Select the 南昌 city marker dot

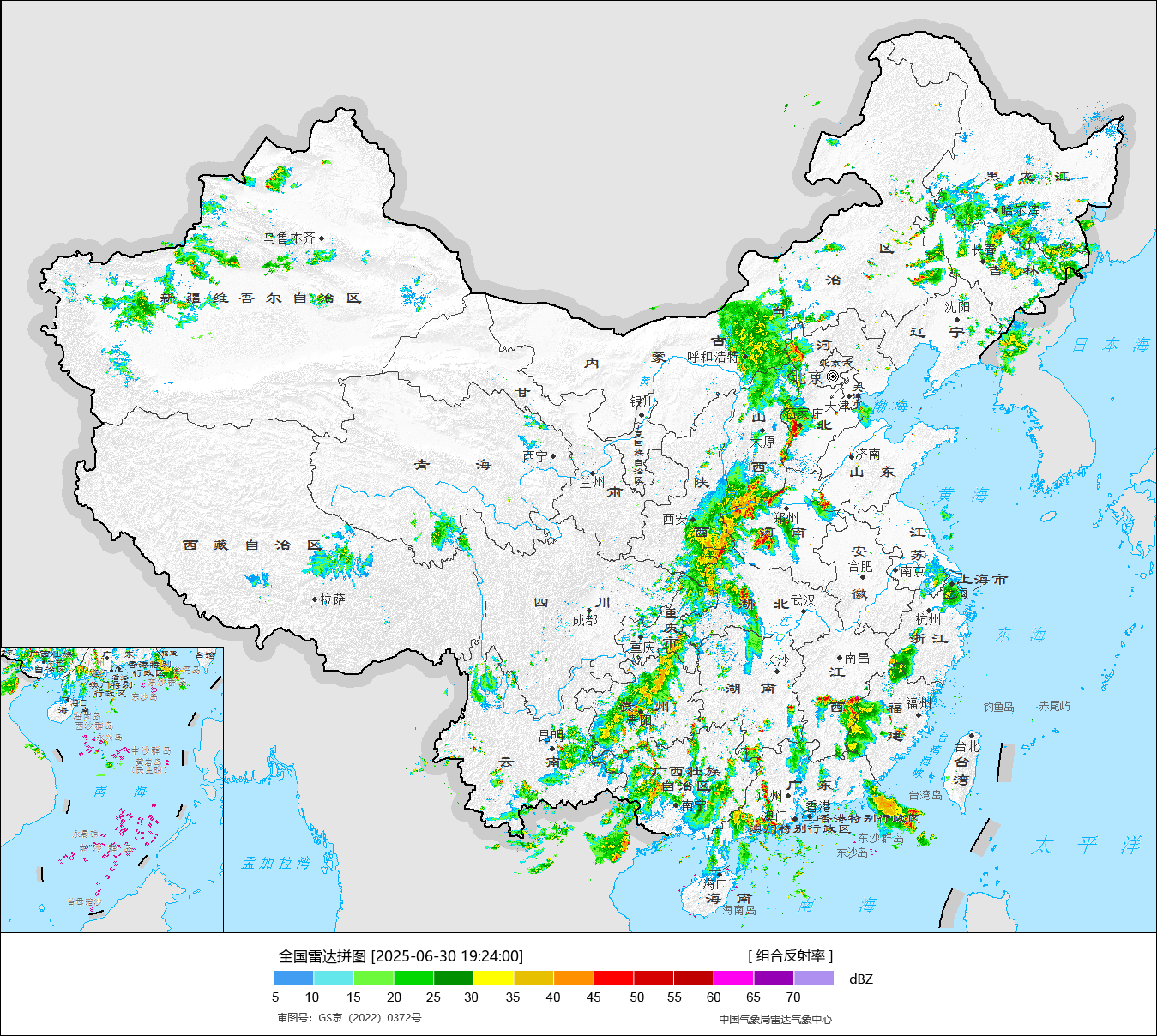click(840, 658)
